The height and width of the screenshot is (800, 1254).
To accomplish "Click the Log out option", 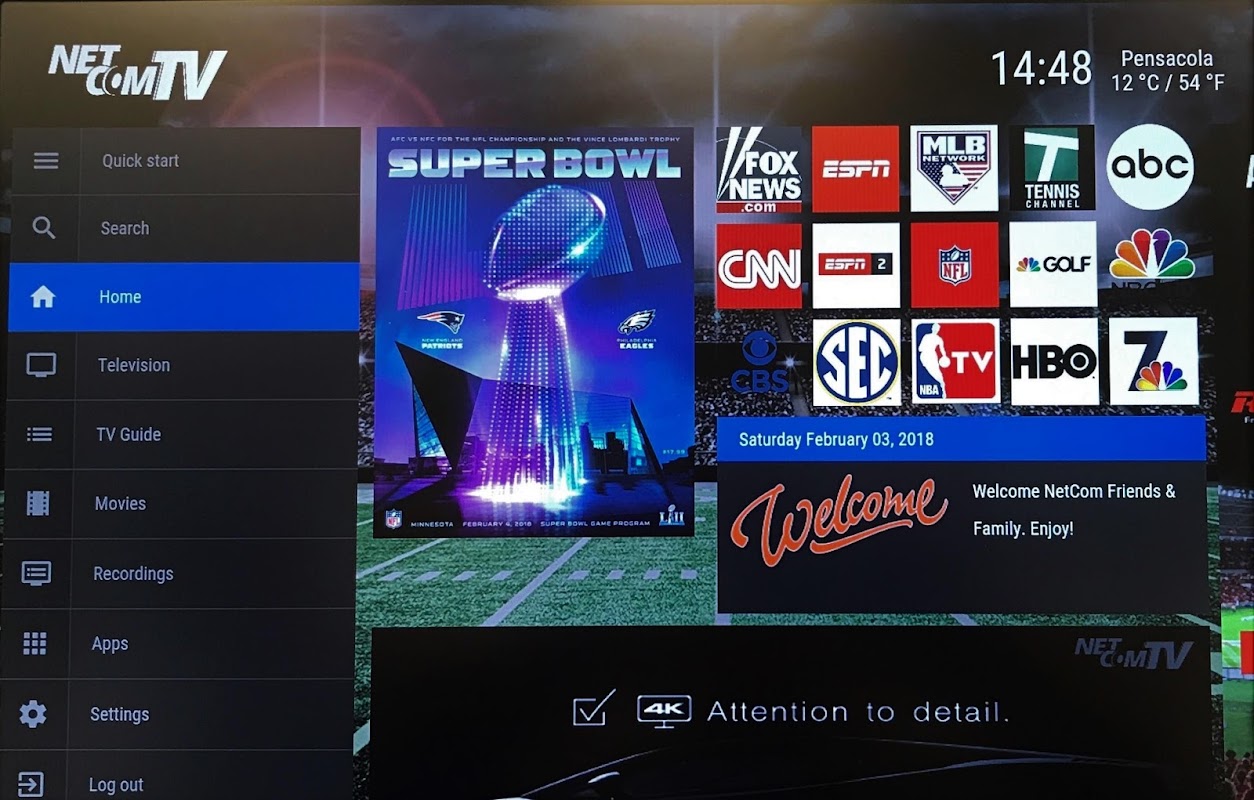I will coord(177,785).
